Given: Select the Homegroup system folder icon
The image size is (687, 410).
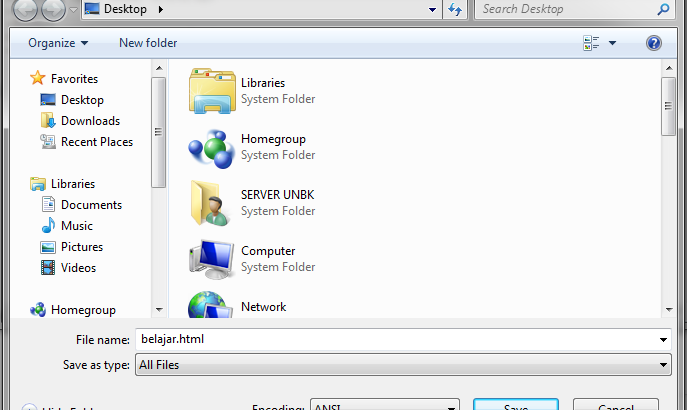Looking at the screenshot, I should click(x=211, y=147).
